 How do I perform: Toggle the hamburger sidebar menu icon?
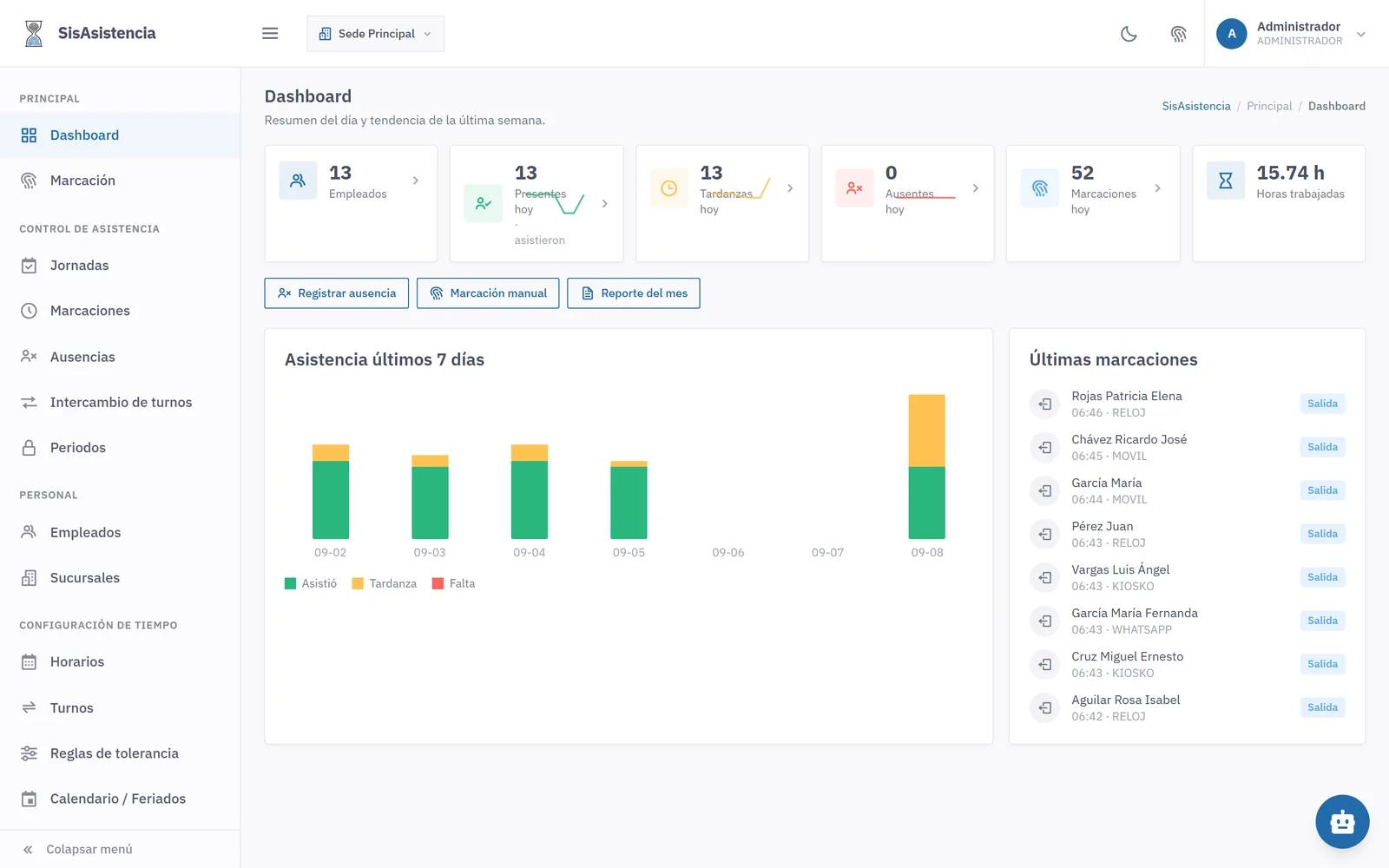coord(270,33)
